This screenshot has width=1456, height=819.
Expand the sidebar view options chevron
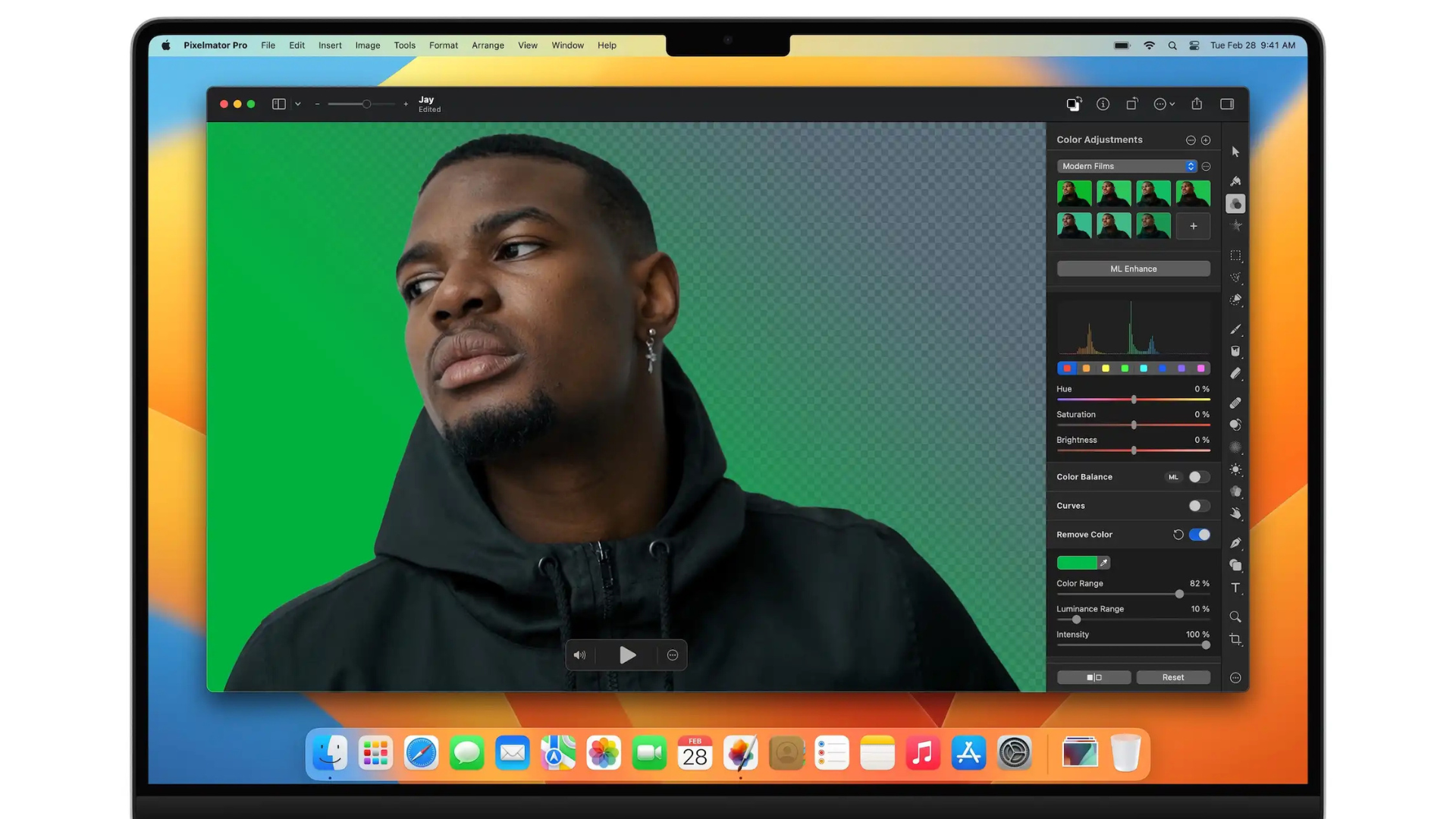(298, 104)
